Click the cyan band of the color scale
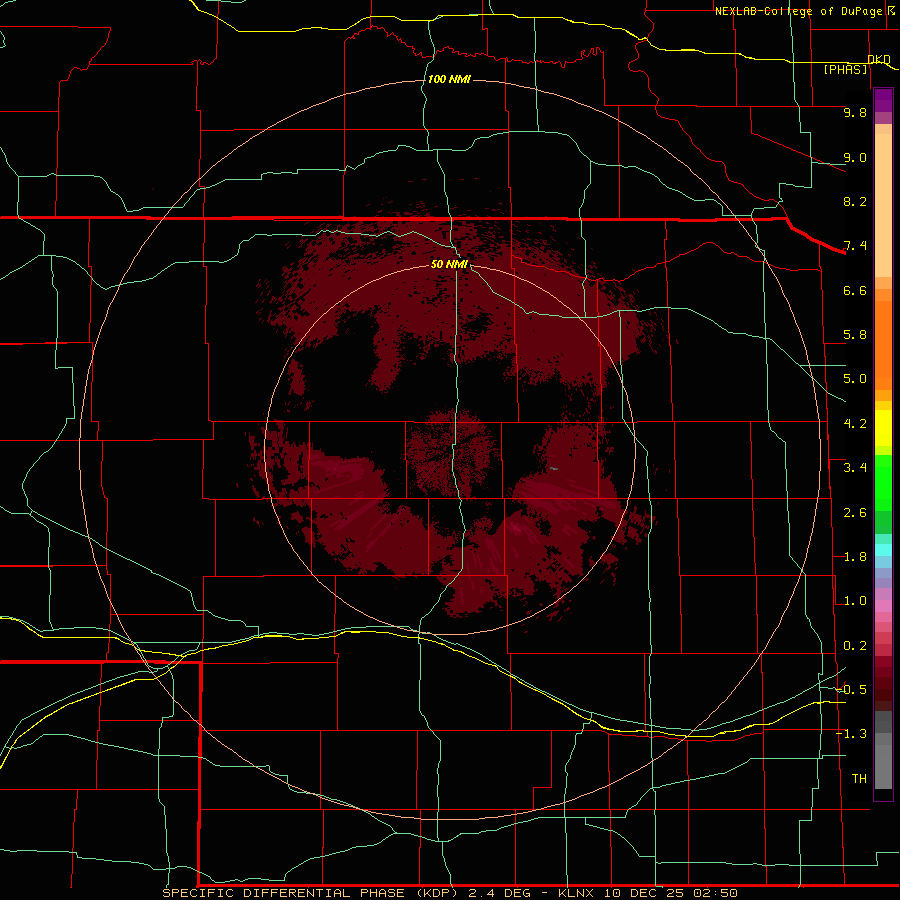 (x=883, y=550)
